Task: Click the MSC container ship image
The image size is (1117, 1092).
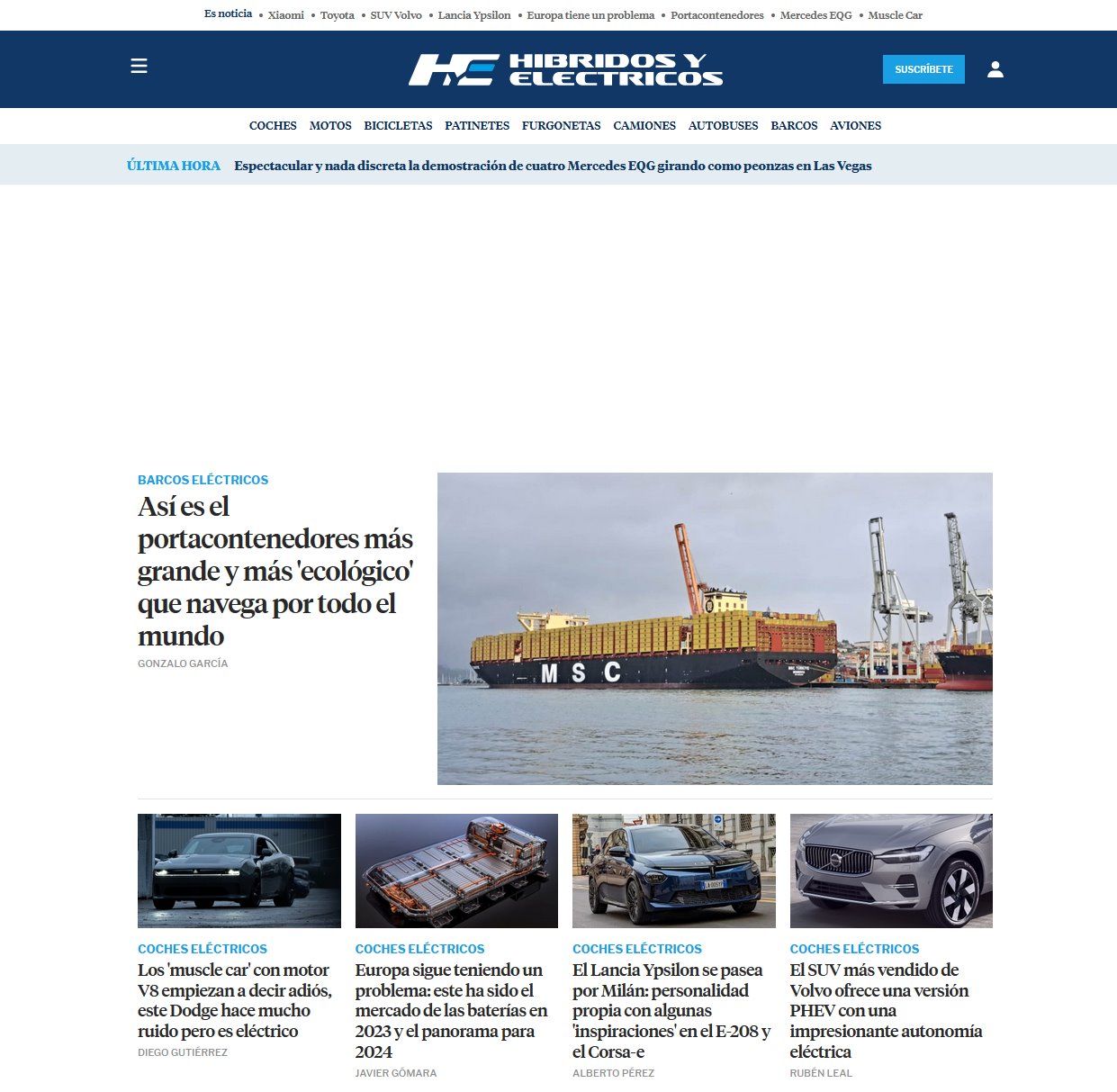Action: 715,628
